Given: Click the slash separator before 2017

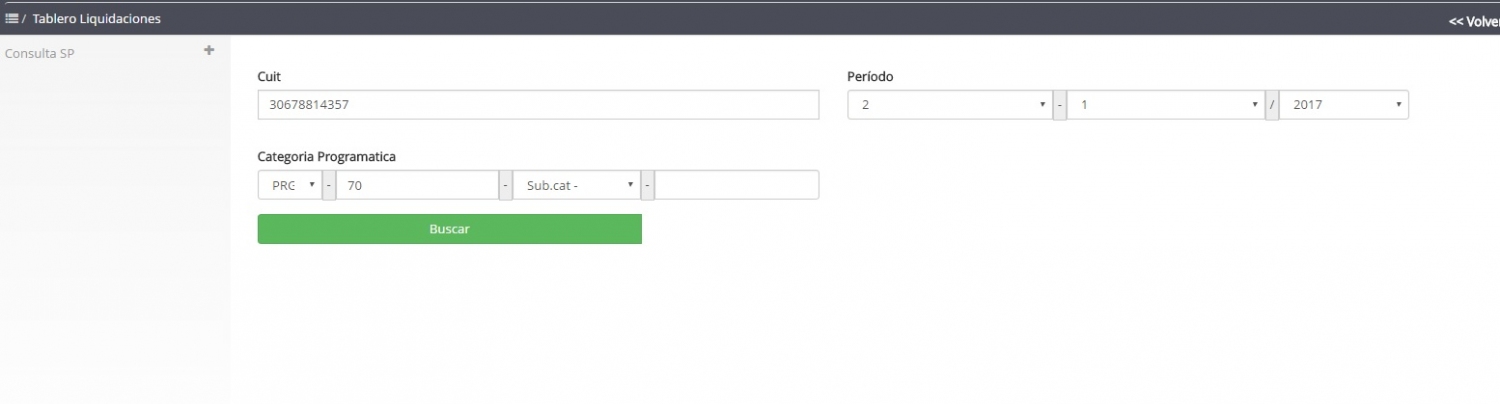Looking at the screenshot, I should click(1272, 105).
